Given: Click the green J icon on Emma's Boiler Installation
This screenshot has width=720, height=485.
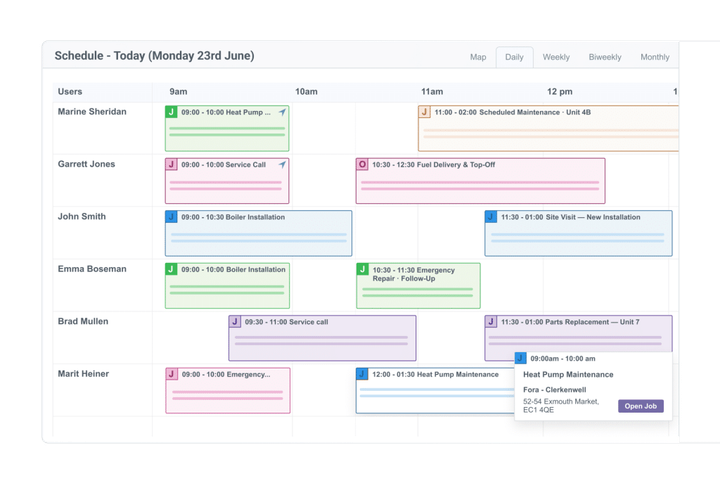Looking at the screenshot, I should 171,269.
